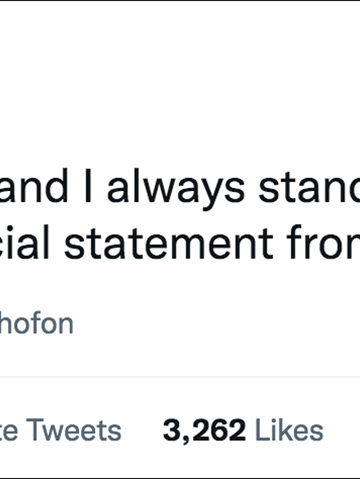The width and height of the screenshot is (360, 479).
Task: Open the 3,262 Likes list
Action: (243, 430)
